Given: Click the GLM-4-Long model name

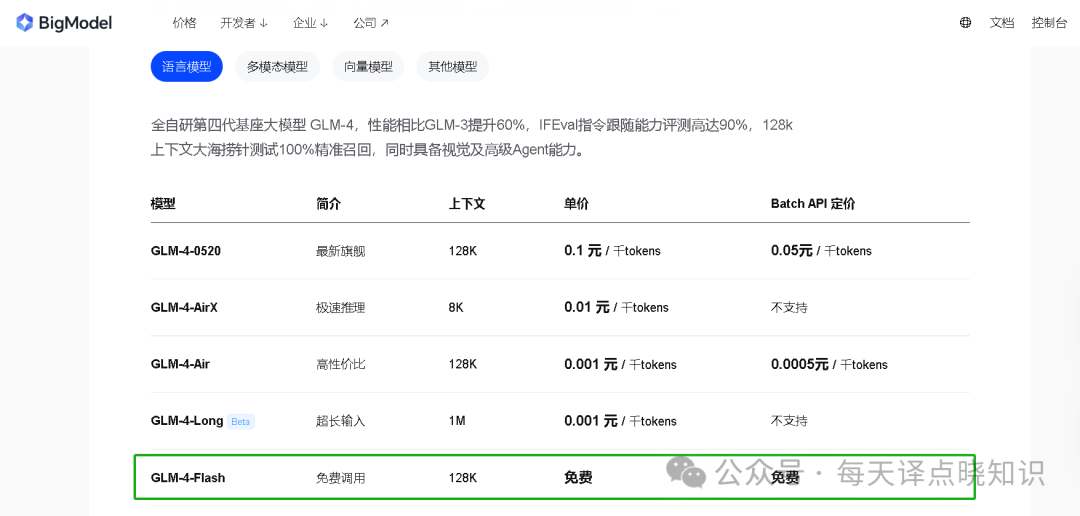Looking at the screenshot, I should point(187,421).
